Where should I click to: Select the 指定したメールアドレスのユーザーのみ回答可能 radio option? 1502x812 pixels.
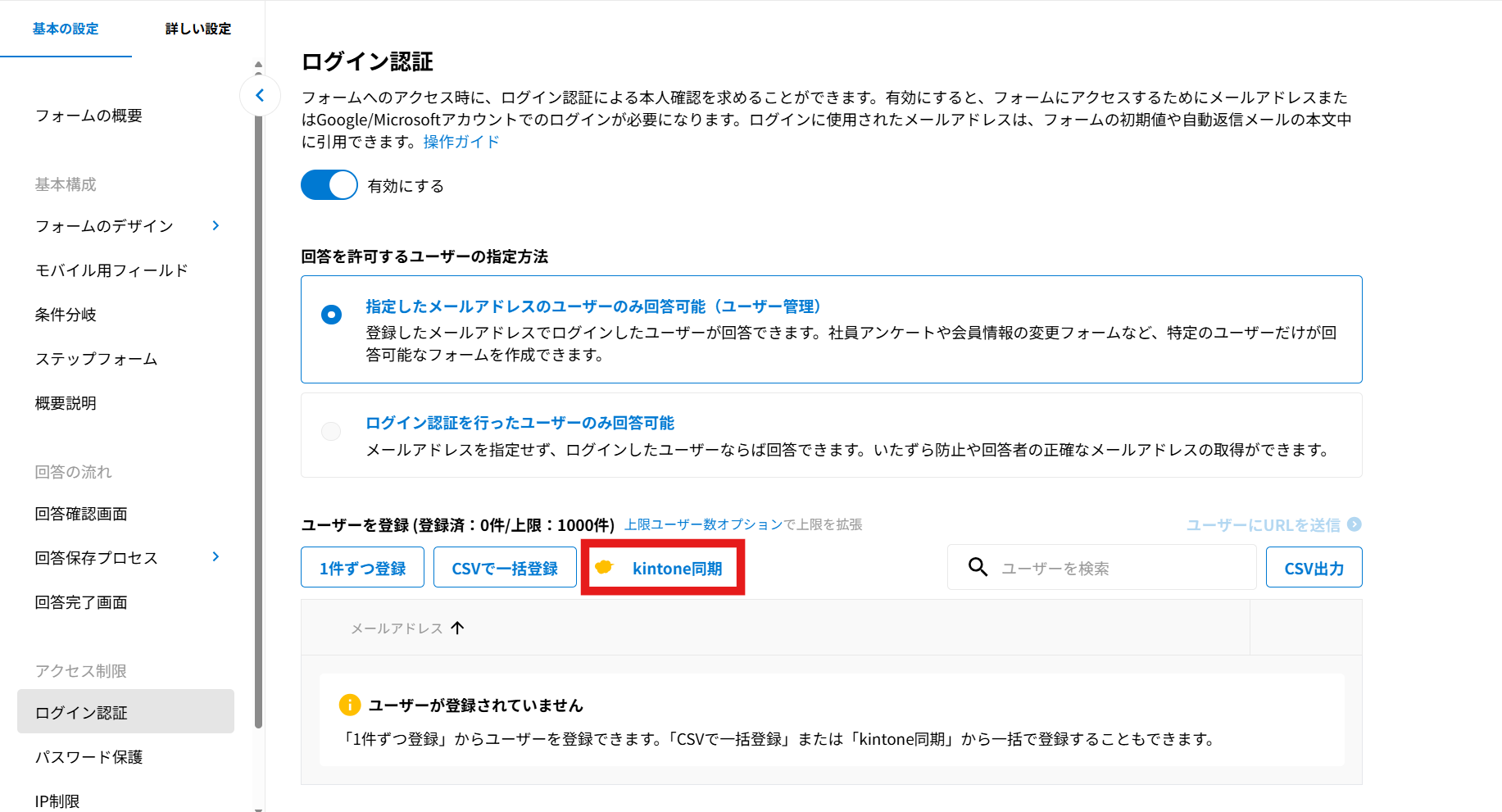point(332,315)
